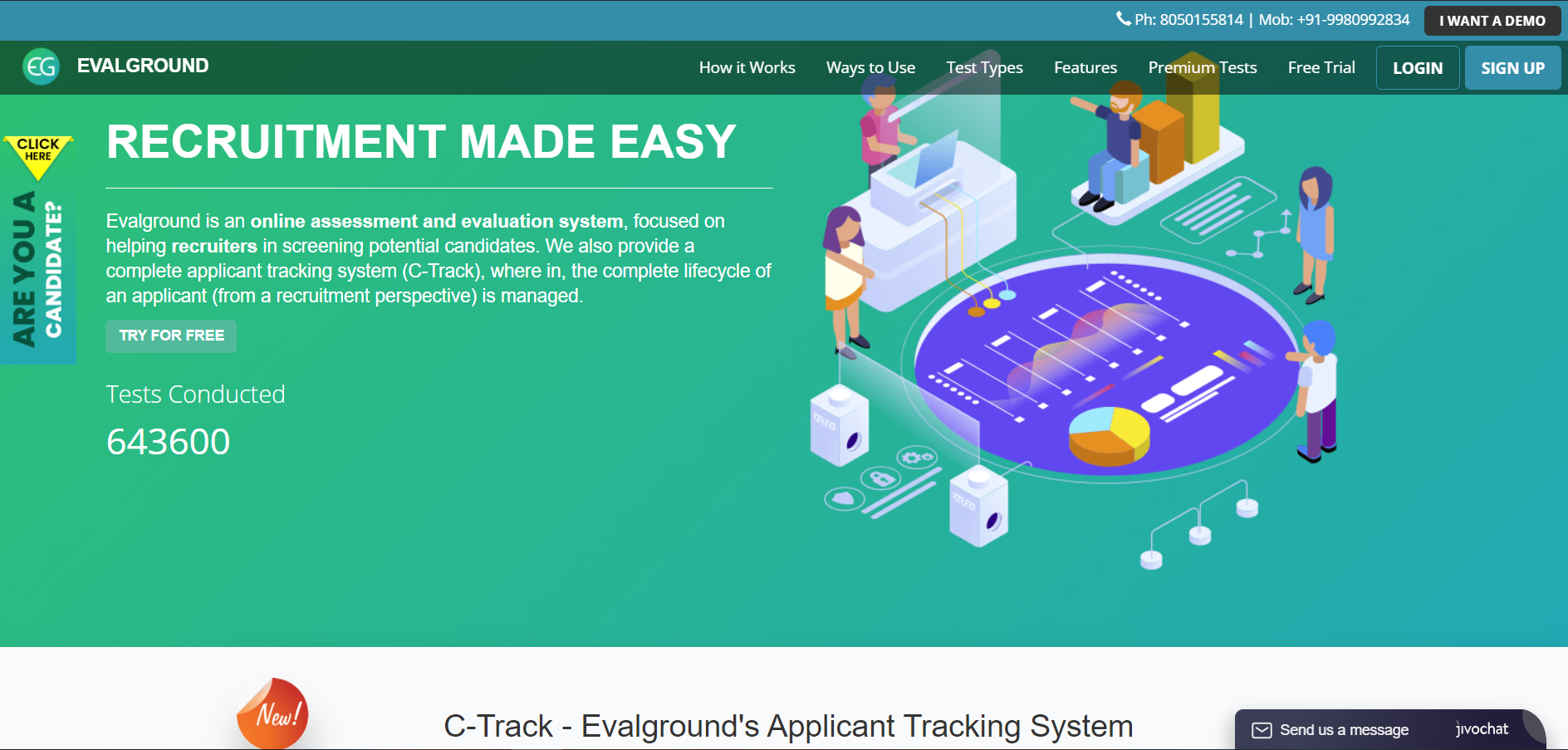Click the SIGN UP button
Image resolution: width=1568 pixels, height=750 pixels.
pyautogui.click(x=1512, y=68)
